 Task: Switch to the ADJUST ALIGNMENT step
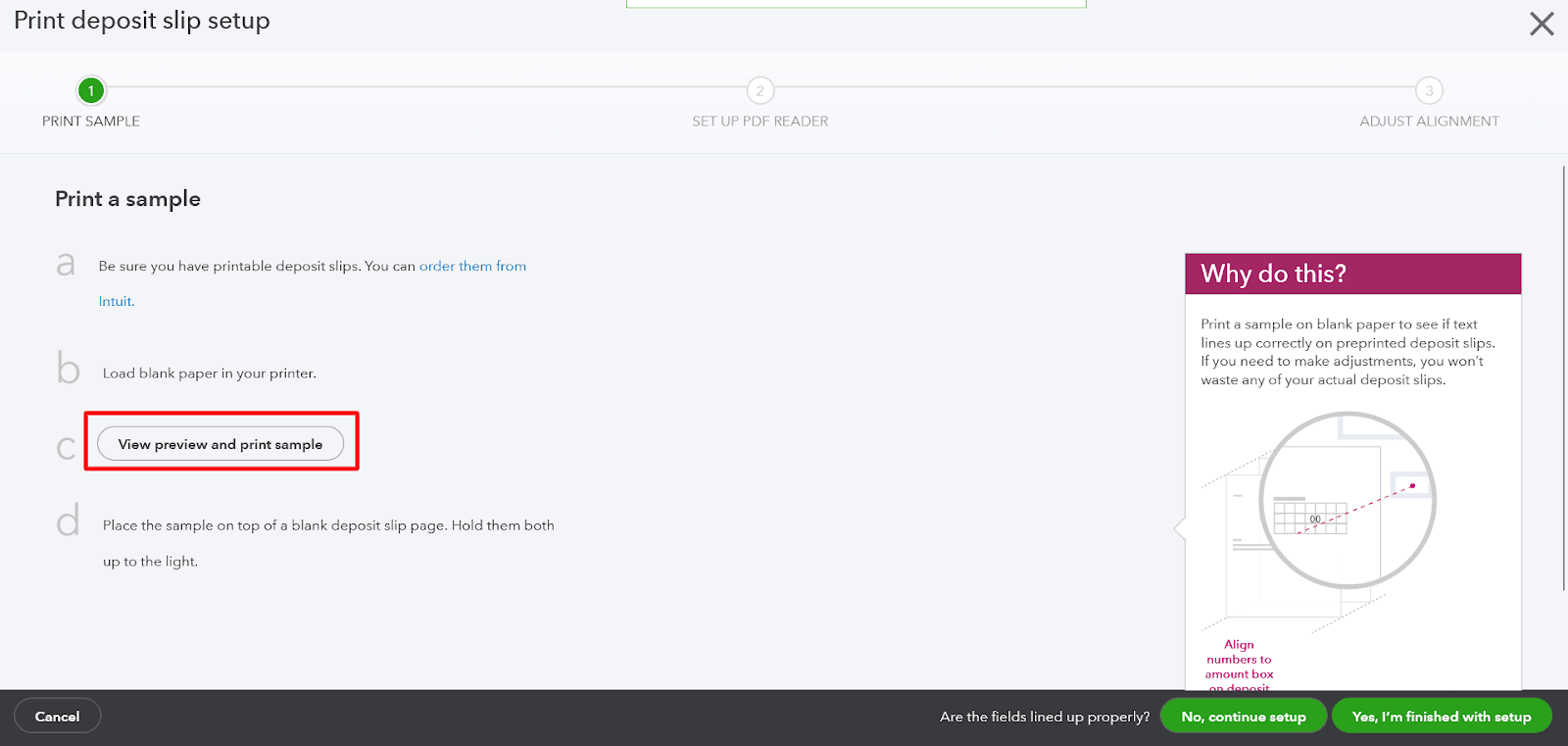(x=1429, y=122)
